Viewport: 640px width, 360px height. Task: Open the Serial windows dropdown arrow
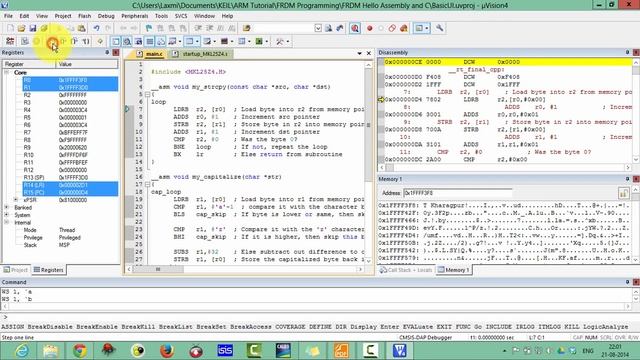[215, 41]
